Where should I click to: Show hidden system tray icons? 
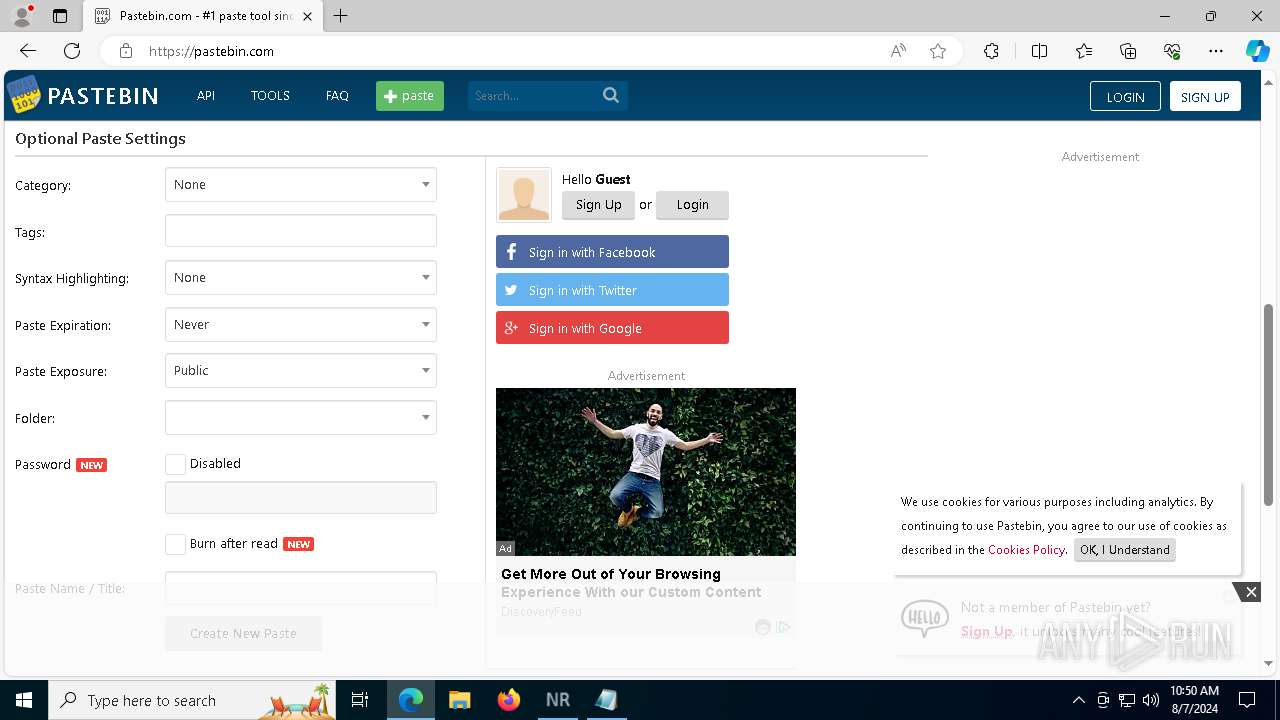[1078, 700]
